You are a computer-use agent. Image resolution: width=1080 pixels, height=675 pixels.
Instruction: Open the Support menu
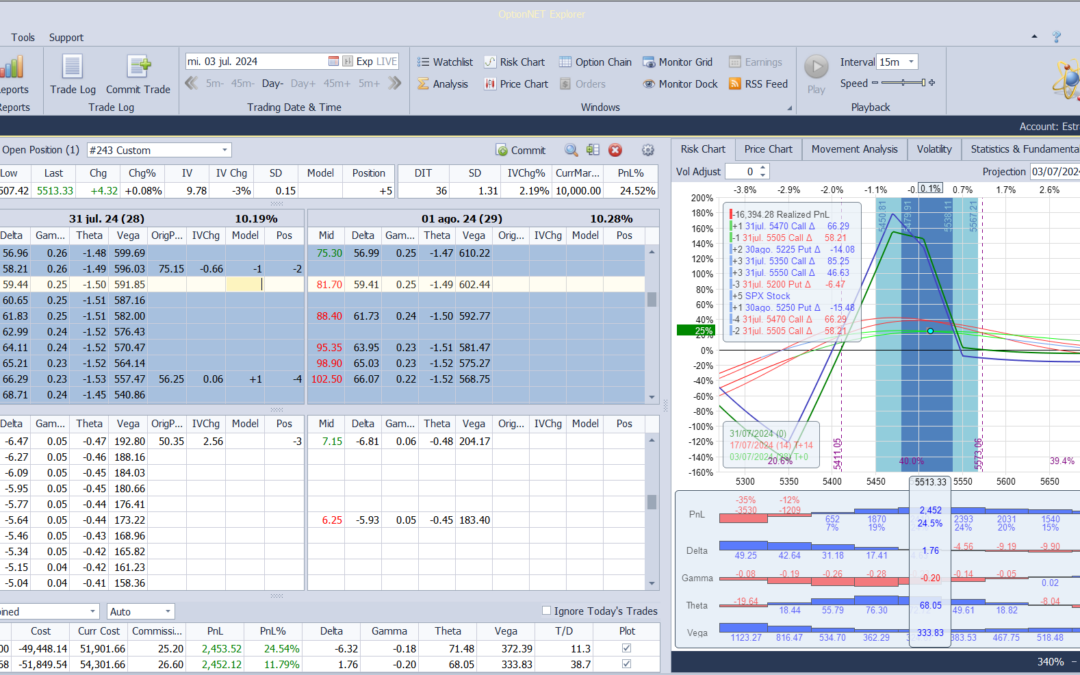66,37
